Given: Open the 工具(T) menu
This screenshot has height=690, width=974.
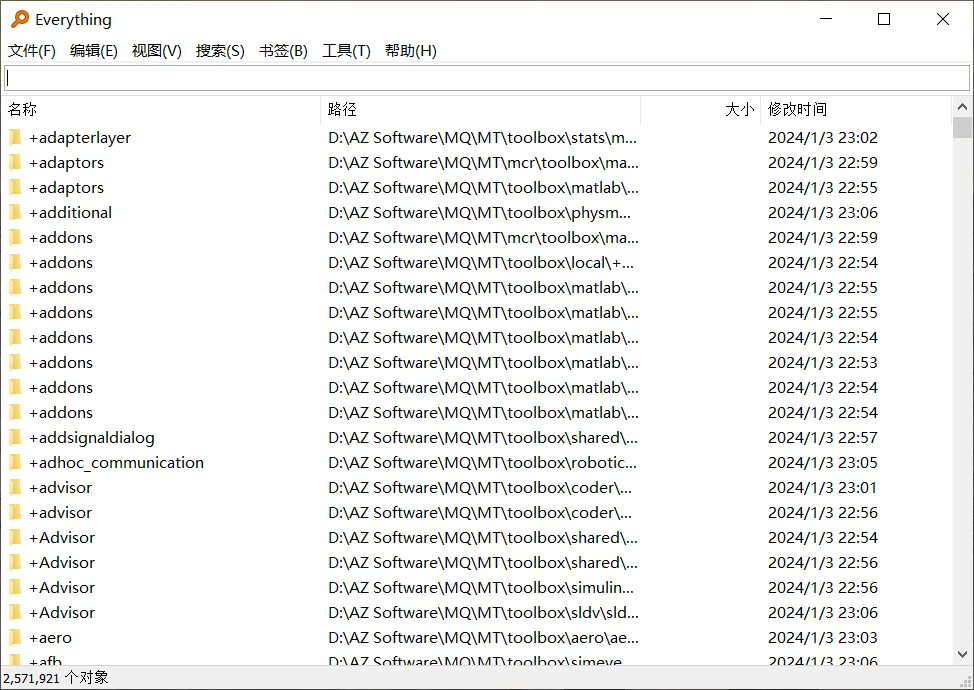Looking at the screenshot, I should click(x=346, y=51).
